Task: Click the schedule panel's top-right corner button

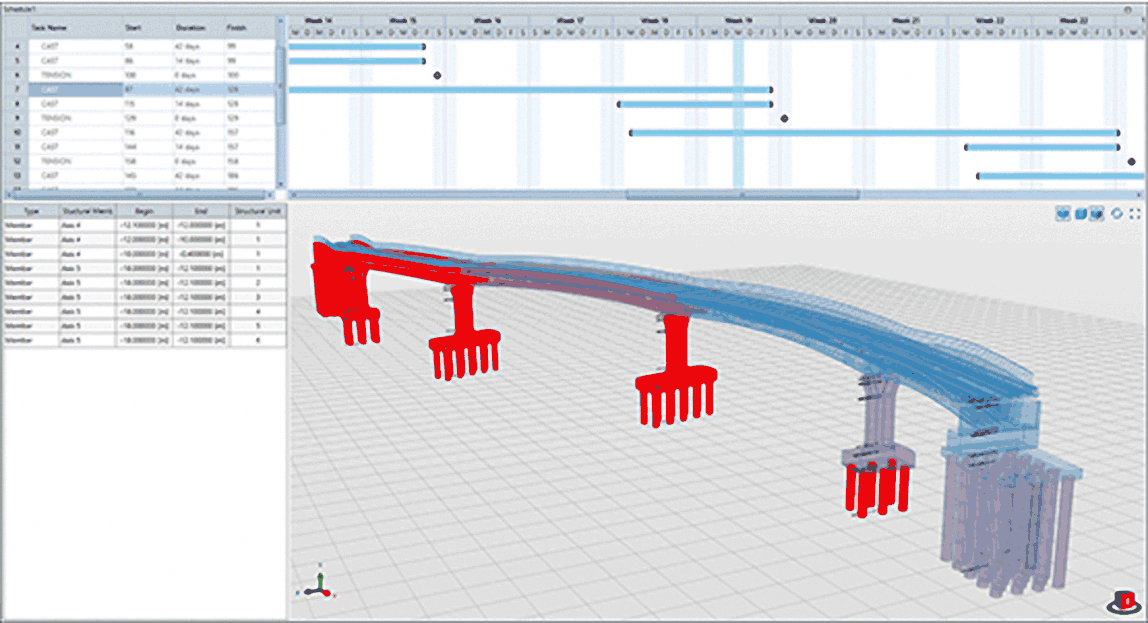Action: click(x=1128, y=9)
